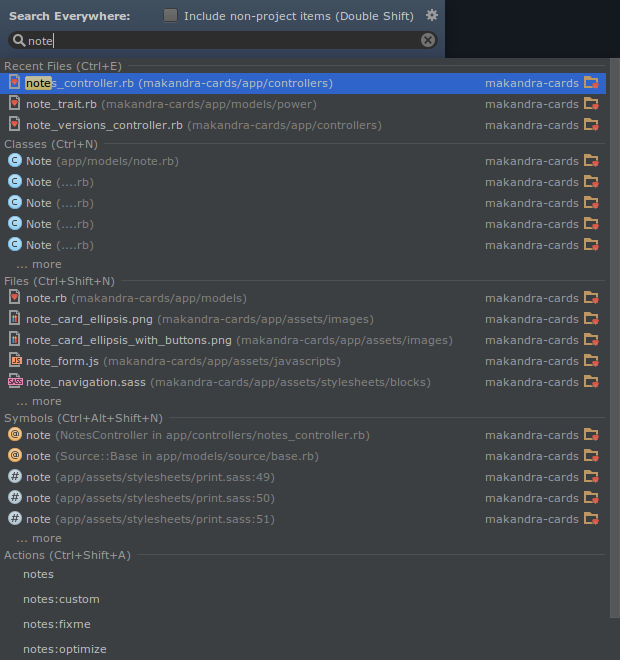Show more results under Symbols
The width and height of the screenshot is (620, 660).
pyautogui.click(x=39, y=539)
